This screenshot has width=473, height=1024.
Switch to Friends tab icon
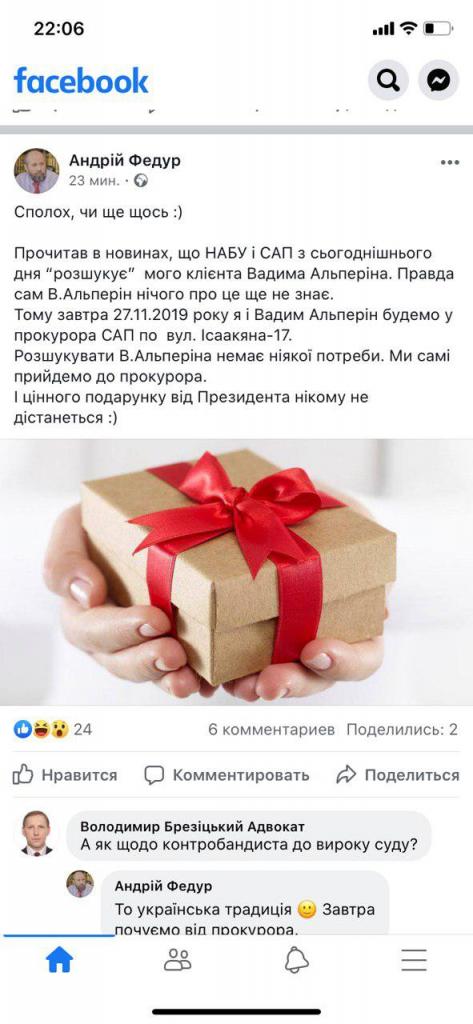178,960
